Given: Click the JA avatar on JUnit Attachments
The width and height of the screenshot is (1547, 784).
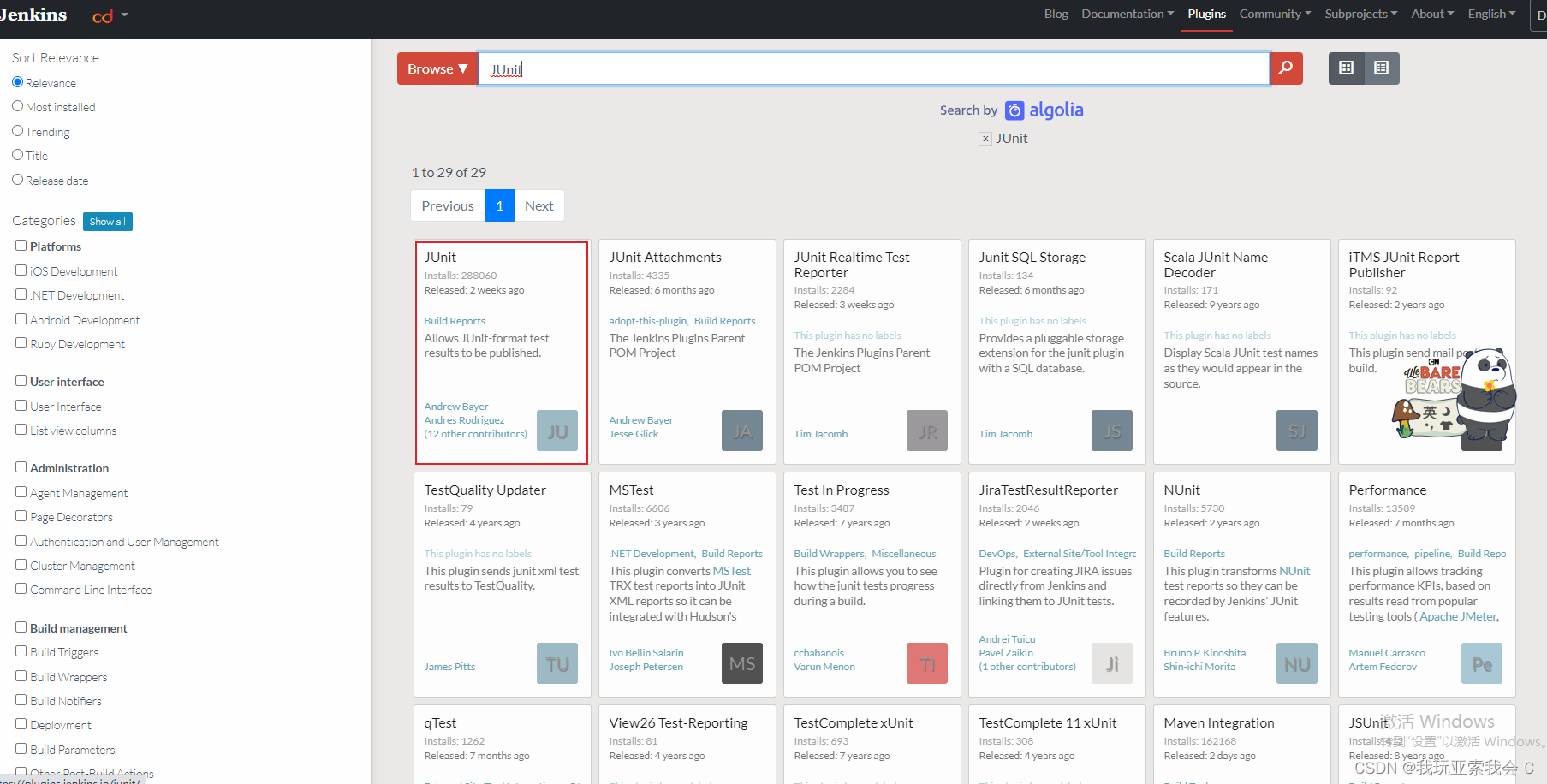Looking at the screenshot, I should pos(742,431).
